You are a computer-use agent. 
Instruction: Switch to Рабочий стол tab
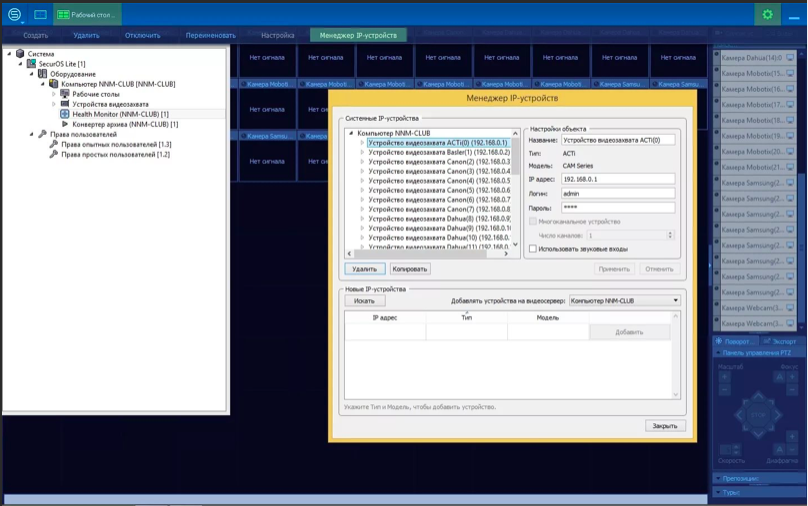tap(87, 15)
